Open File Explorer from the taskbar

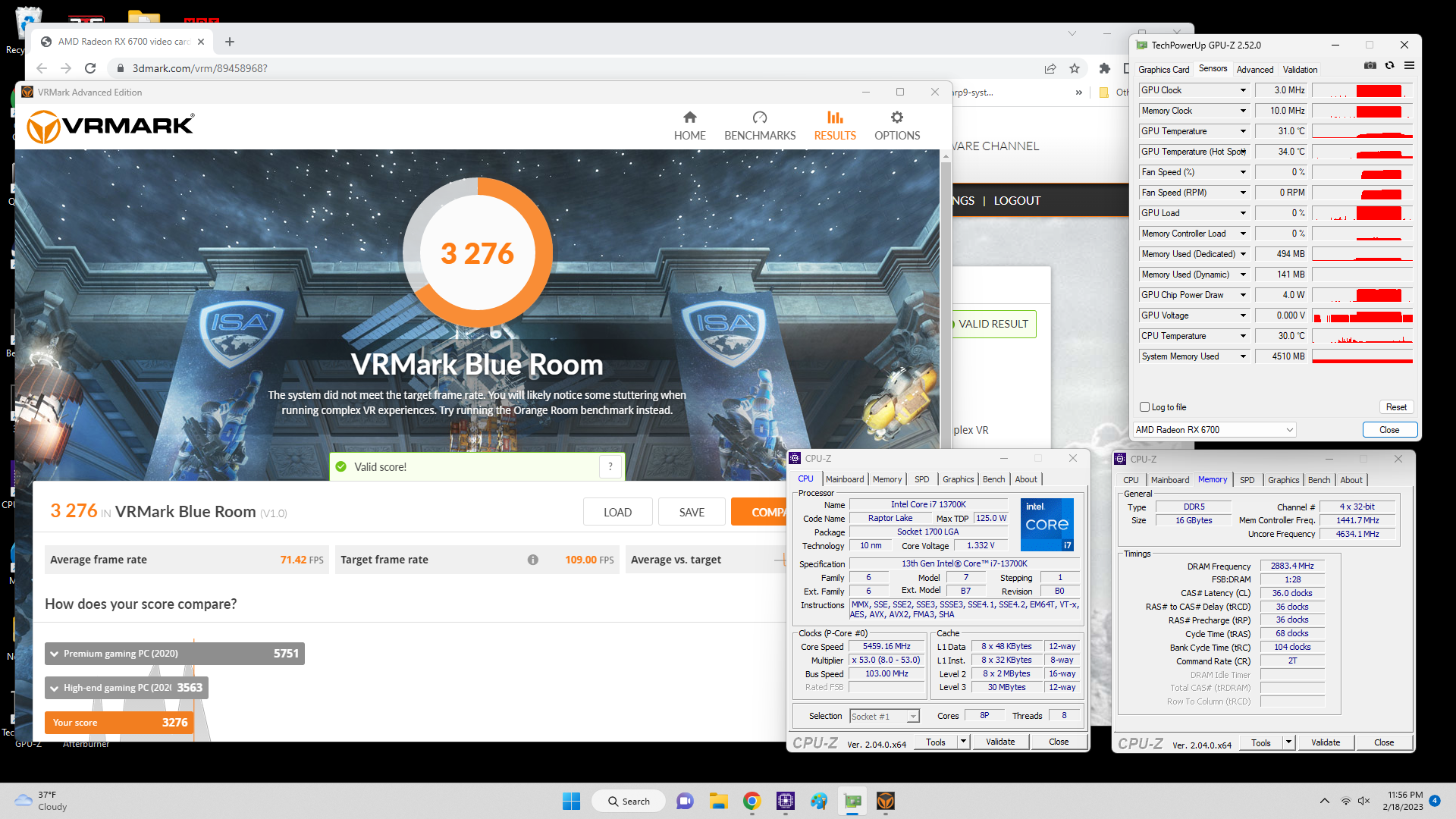pos(718,801)
